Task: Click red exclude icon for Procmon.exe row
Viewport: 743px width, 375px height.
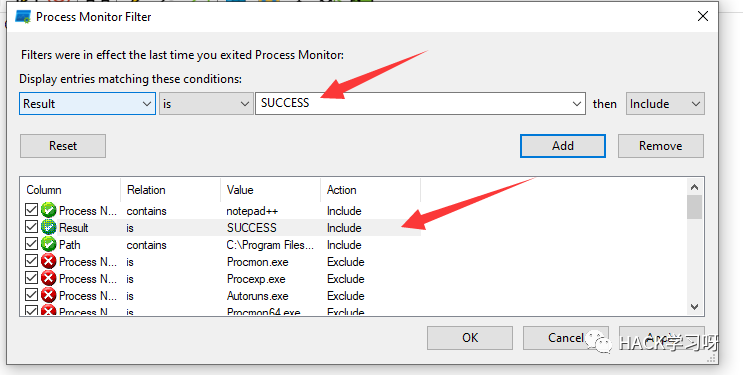Action: (x=48, y=261)
